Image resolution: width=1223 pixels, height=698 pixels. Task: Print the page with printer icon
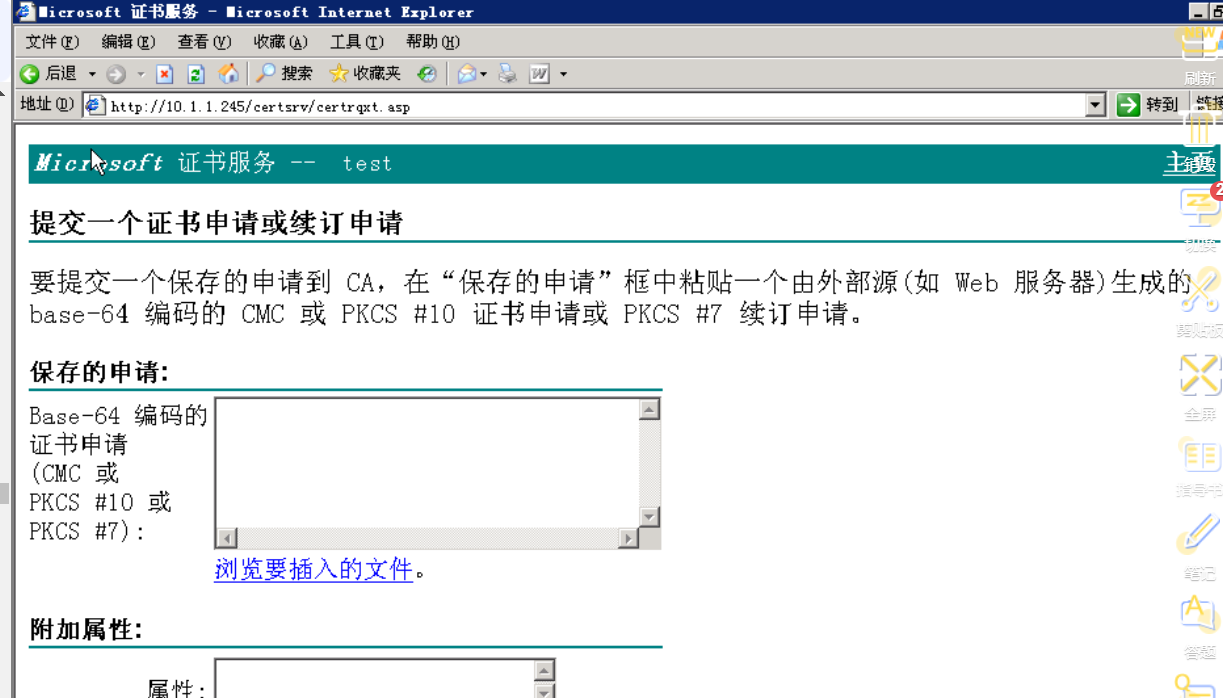coord(508,74)
